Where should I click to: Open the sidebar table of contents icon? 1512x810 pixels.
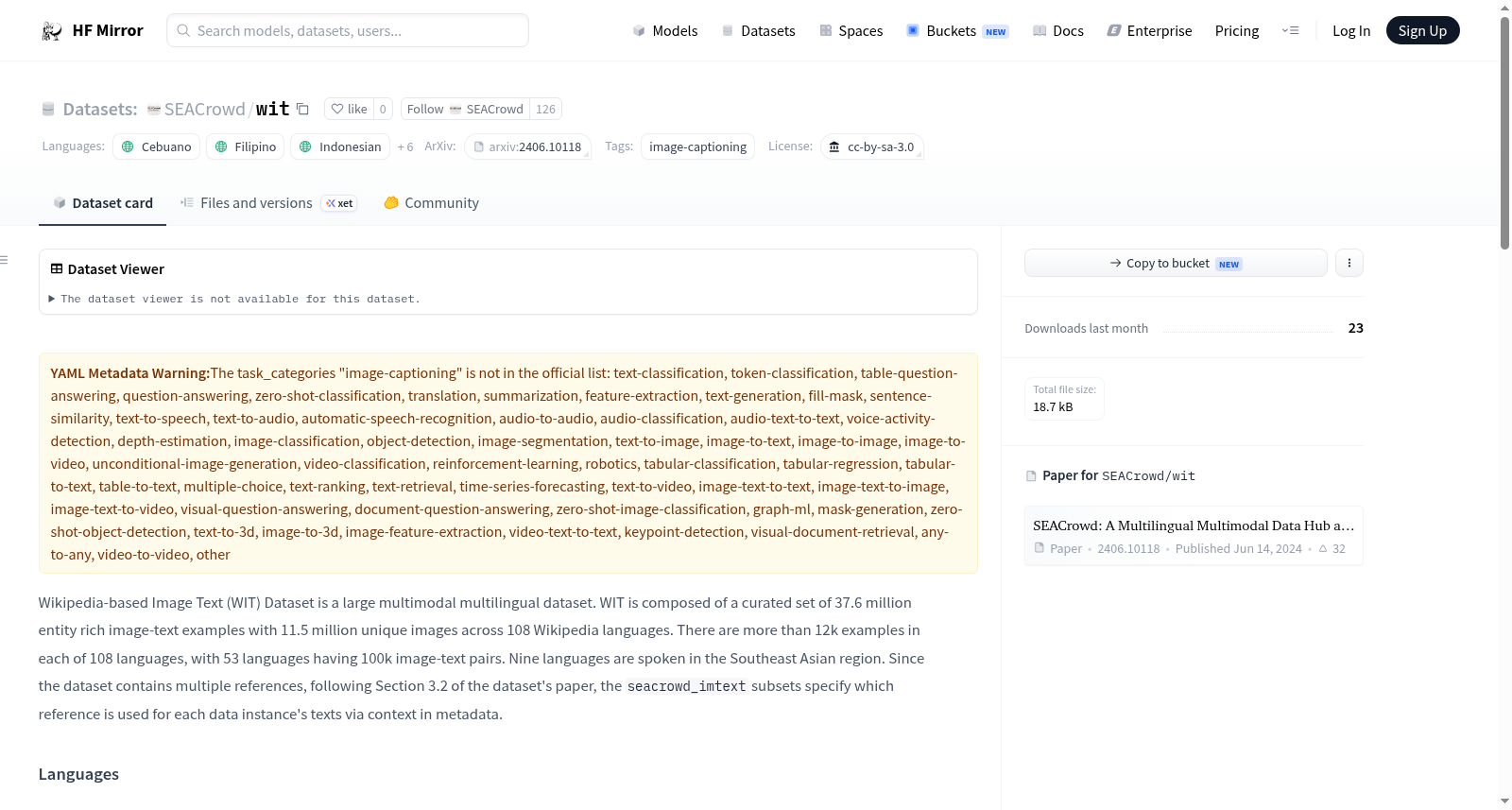coord(4,260)
